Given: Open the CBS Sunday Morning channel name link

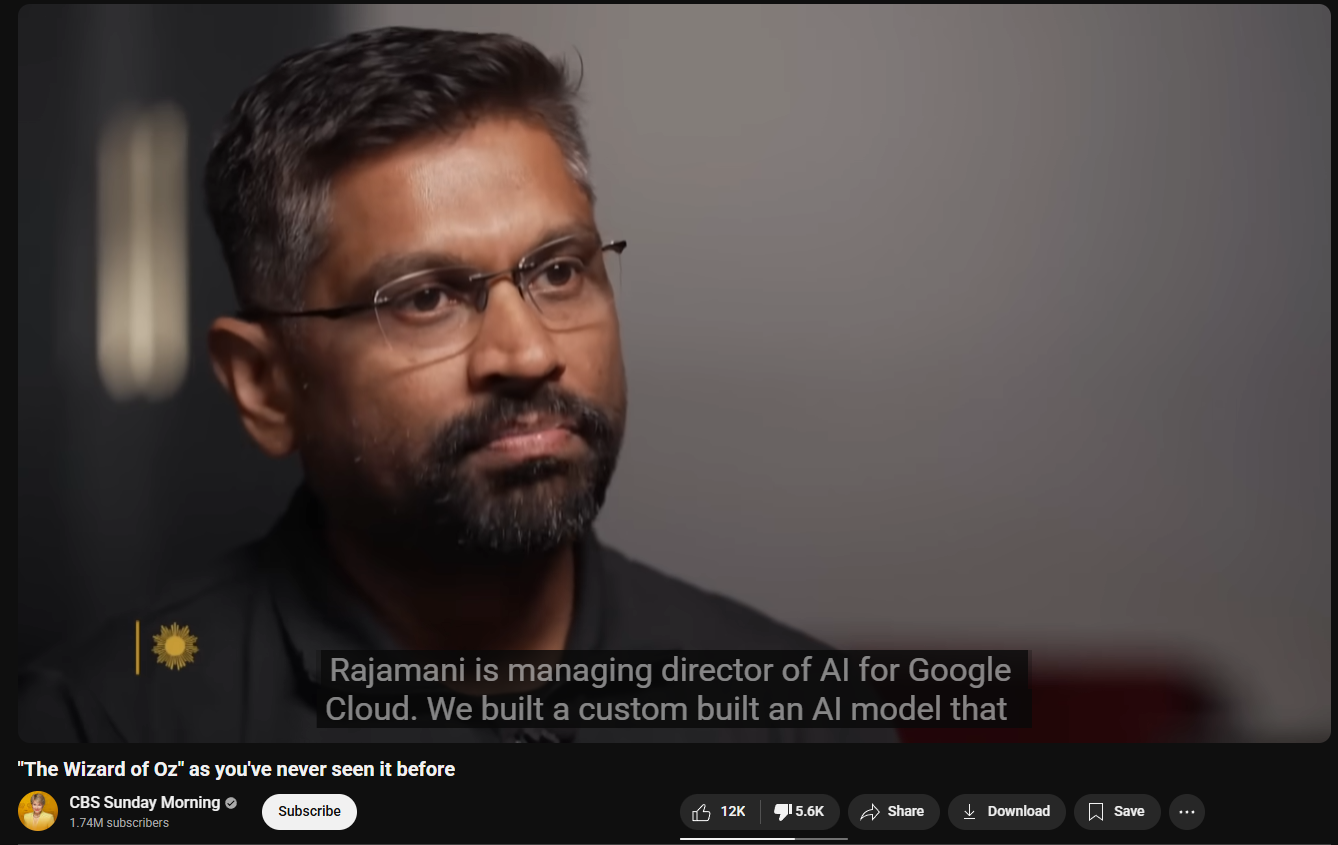Looking at the screenshot, I should point(145,802).
